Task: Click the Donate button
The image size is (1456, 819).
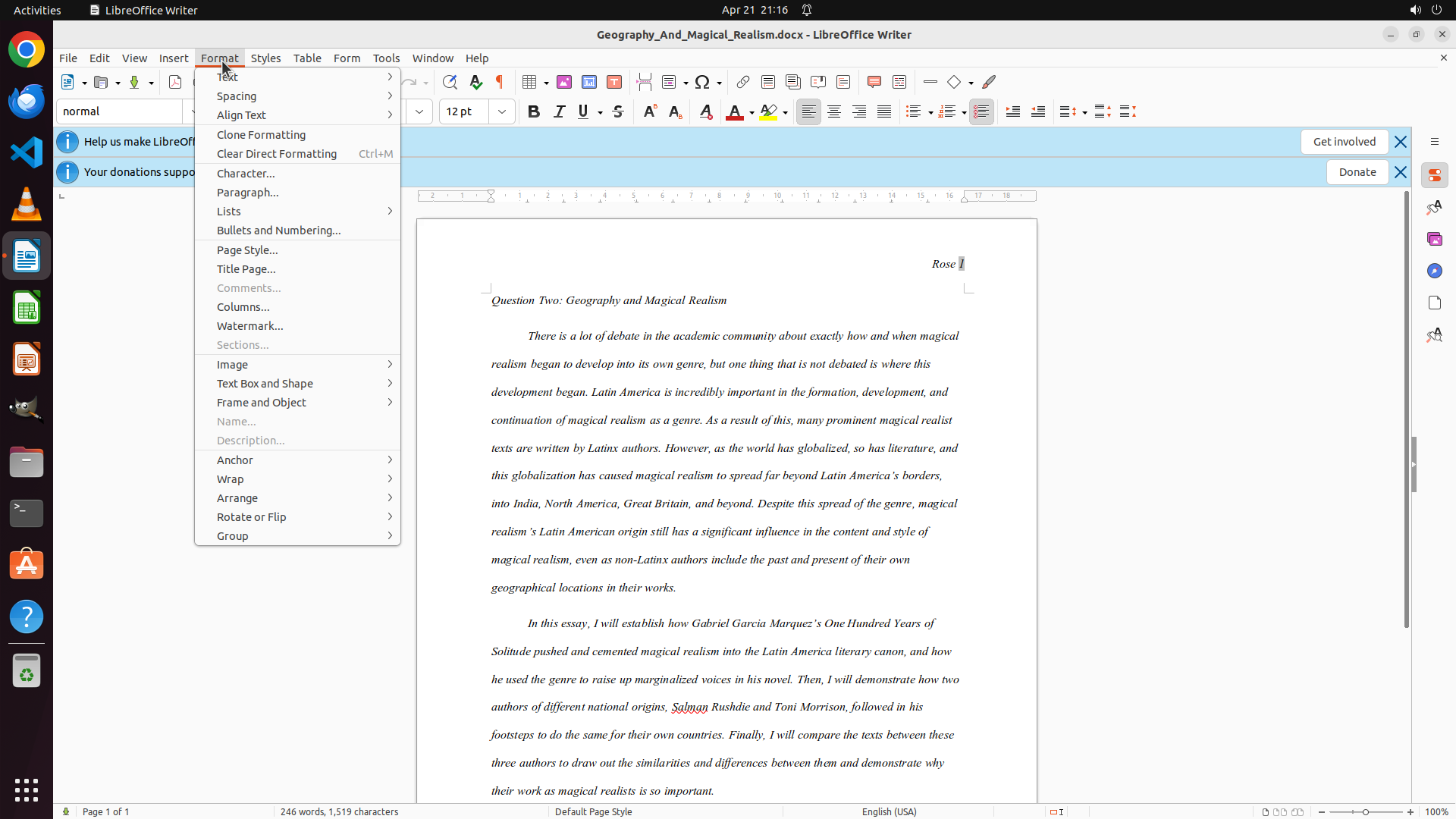Action: (x=1357, y=172)
